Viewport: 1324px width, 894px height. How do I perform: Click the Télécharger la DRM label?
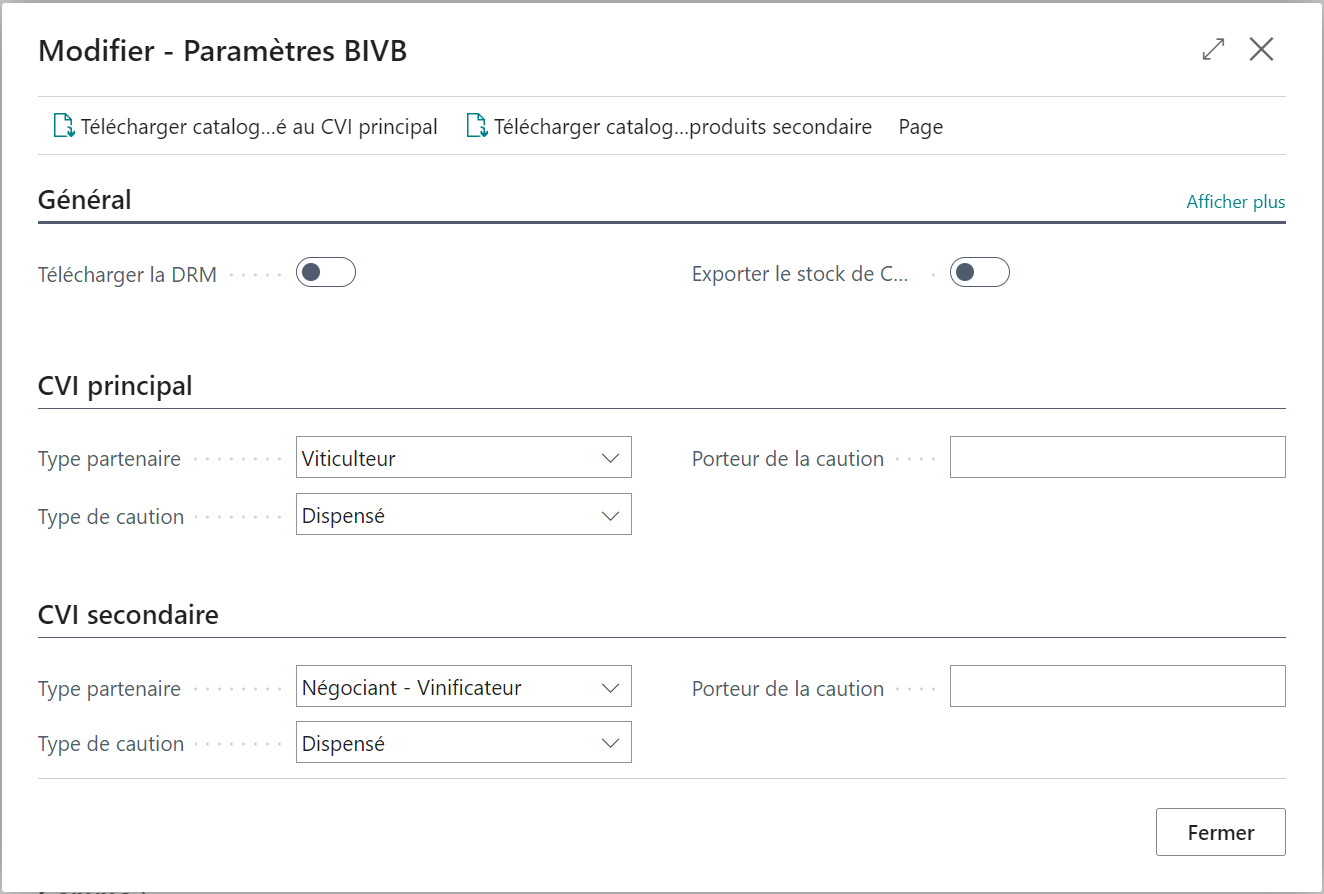[127, 274]
